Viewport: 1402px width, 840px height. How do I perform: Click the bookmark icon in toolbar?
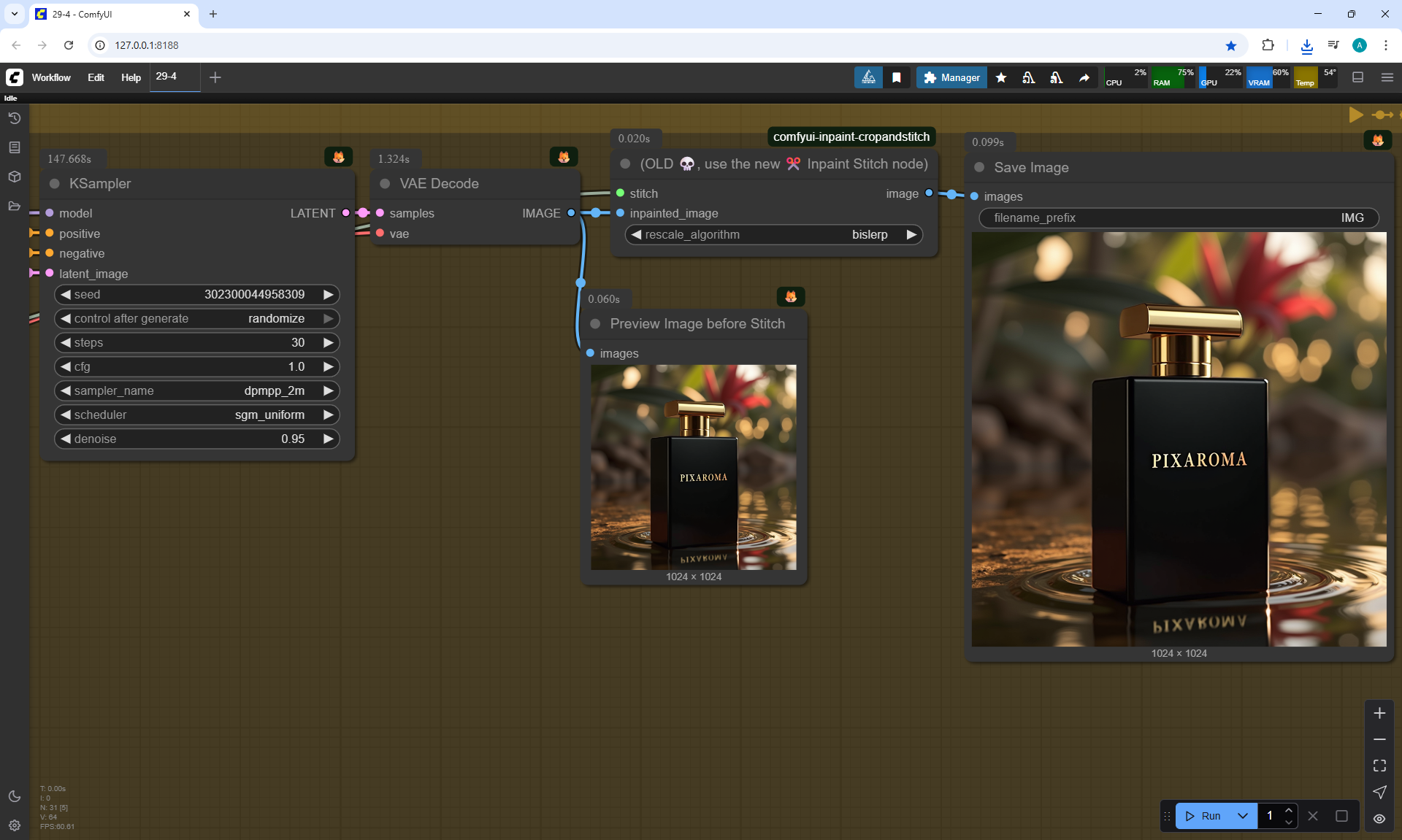coord(896,77)
